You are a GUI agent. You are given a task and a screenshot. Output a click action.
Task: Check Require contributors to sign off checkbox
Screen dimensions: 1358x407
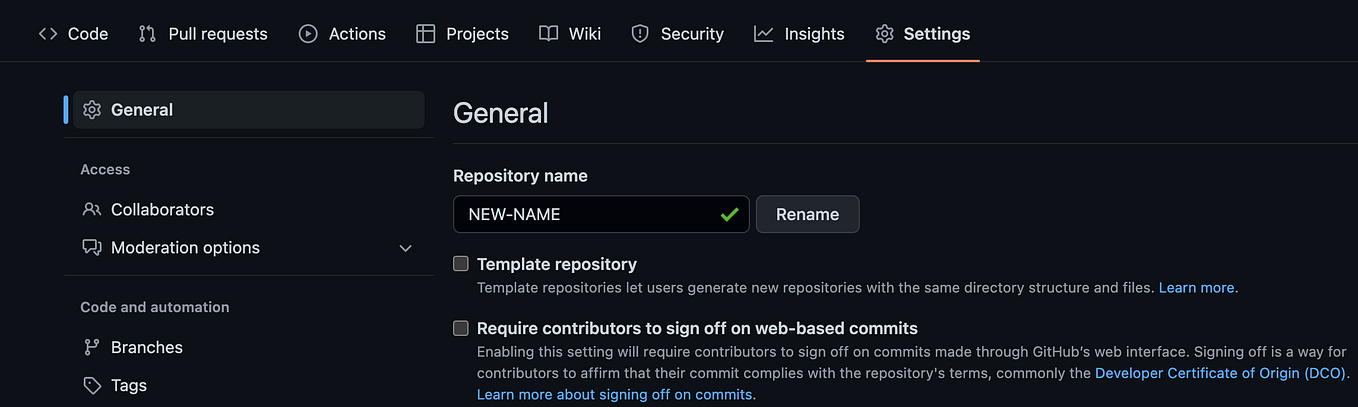pyautogui.click(x=461, y=328)
